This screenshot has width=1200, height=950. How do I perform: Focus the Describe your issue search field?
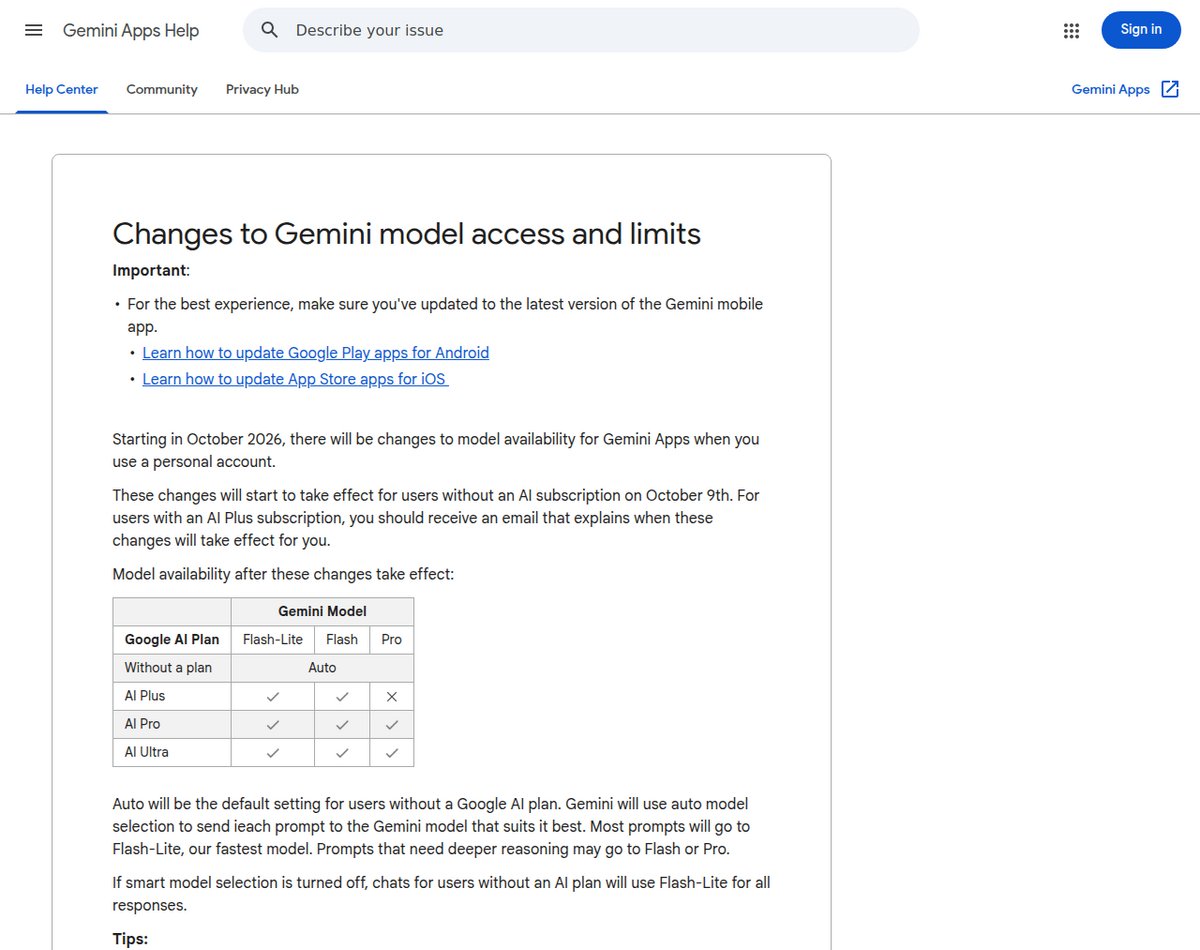tap(580, 30)
